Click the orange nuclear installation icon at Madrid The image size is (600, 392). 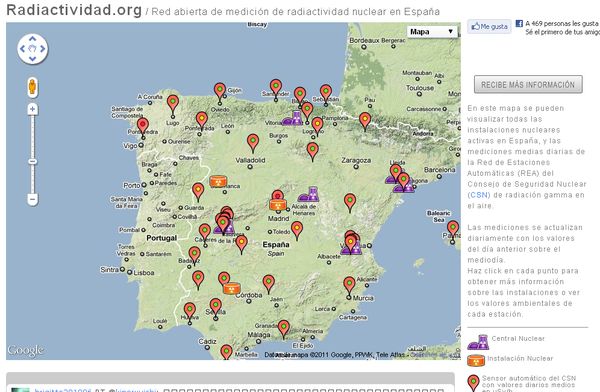click(x=278, y=204)
